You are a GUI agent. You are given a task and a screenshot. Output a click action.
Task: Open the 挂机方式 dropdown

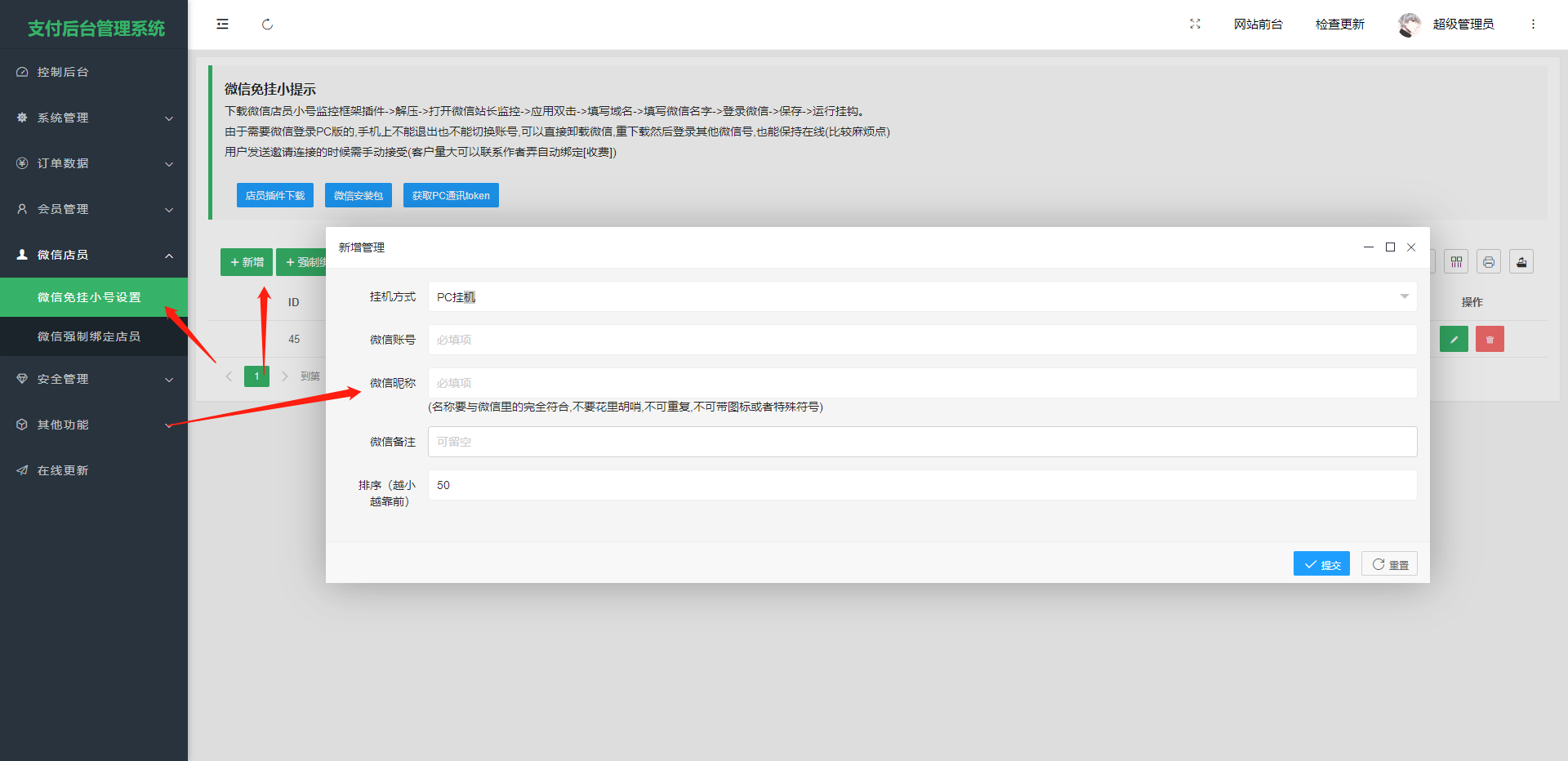921,297
